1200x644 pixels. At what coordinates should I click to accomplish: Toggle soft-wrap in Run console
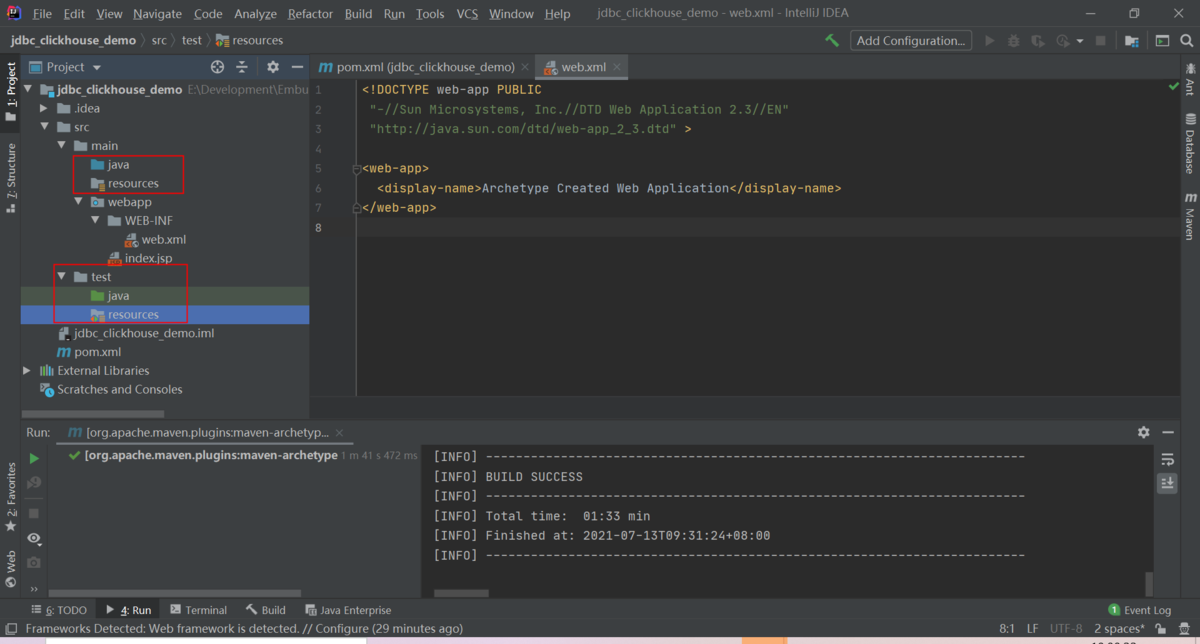[x=1167, y=460]
